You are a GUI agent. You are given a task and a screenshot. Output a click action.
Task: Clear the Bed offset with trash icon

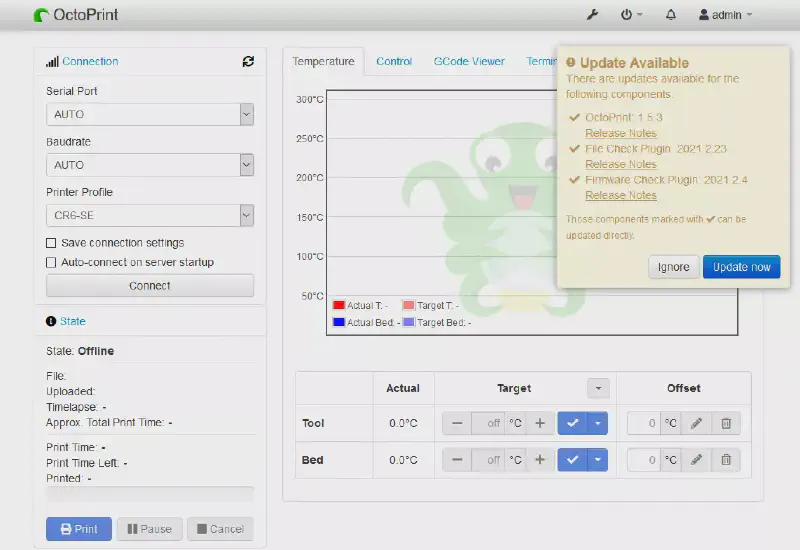[x=726, y=460]
